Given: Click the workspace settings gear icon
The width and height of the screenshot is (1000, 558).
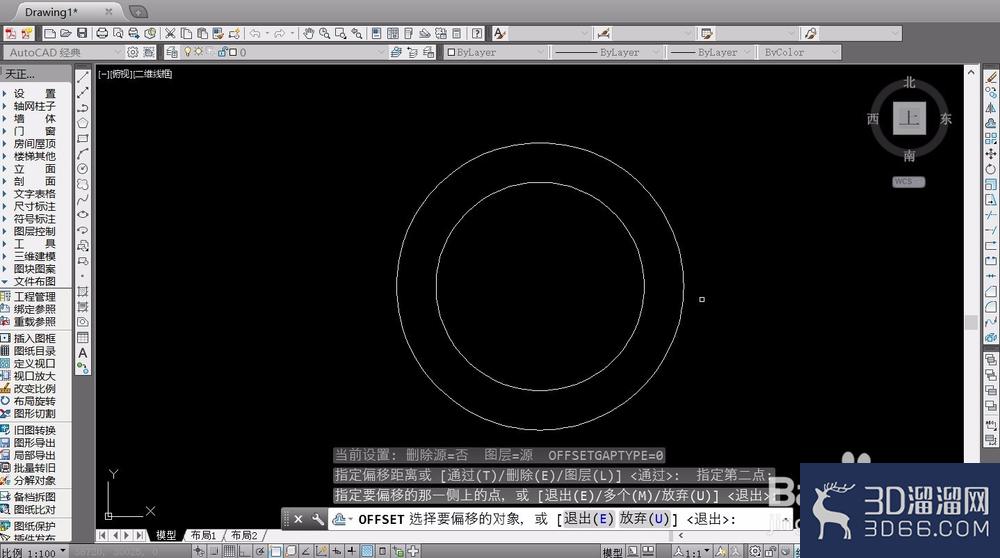Looking at the screenshot, I should [x=133, y=52].
